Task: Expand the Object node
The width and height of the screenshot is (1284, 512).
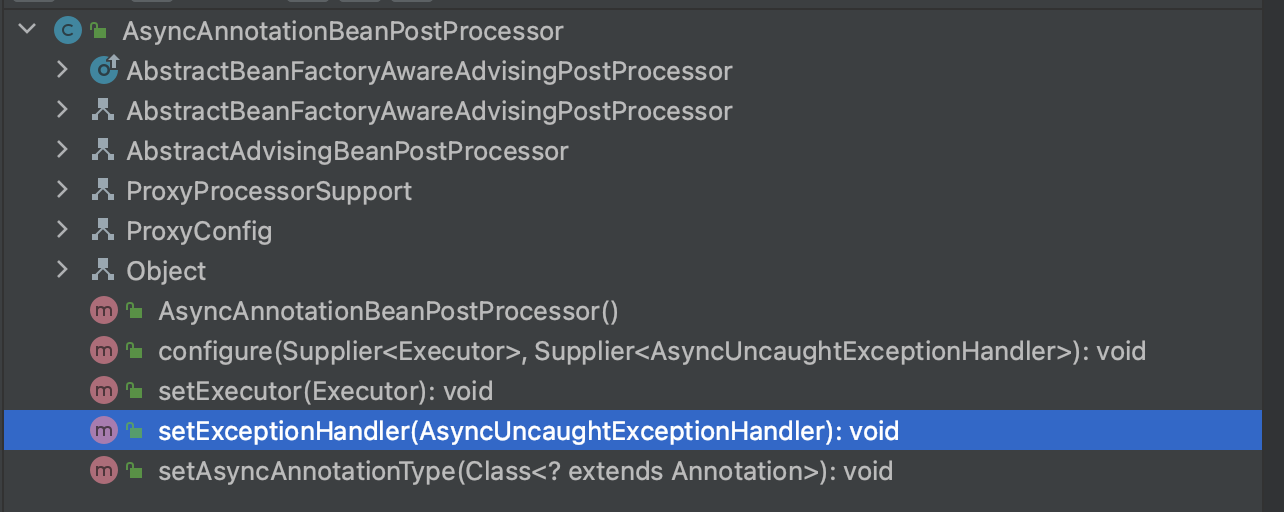Action: (62, 270)
